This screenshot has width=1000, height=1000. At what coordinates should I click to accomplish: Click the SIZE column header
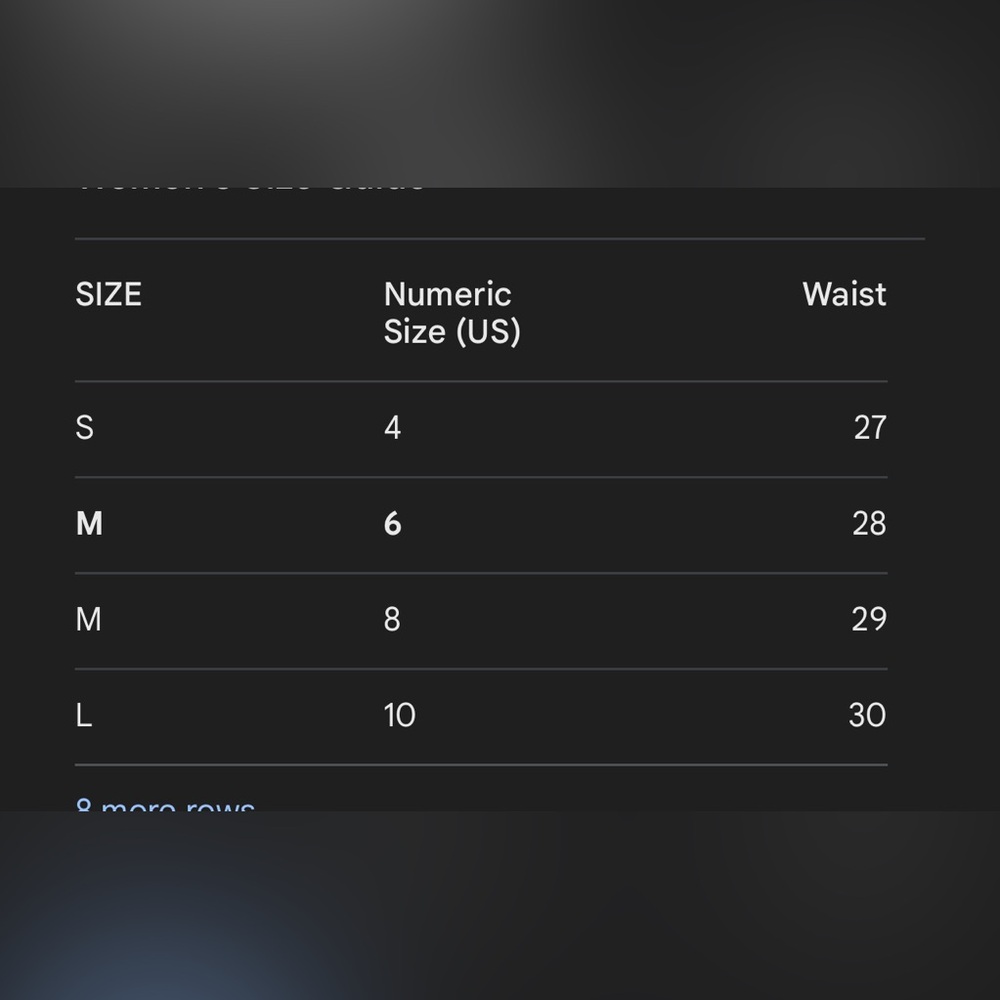(x=108, y=295)
